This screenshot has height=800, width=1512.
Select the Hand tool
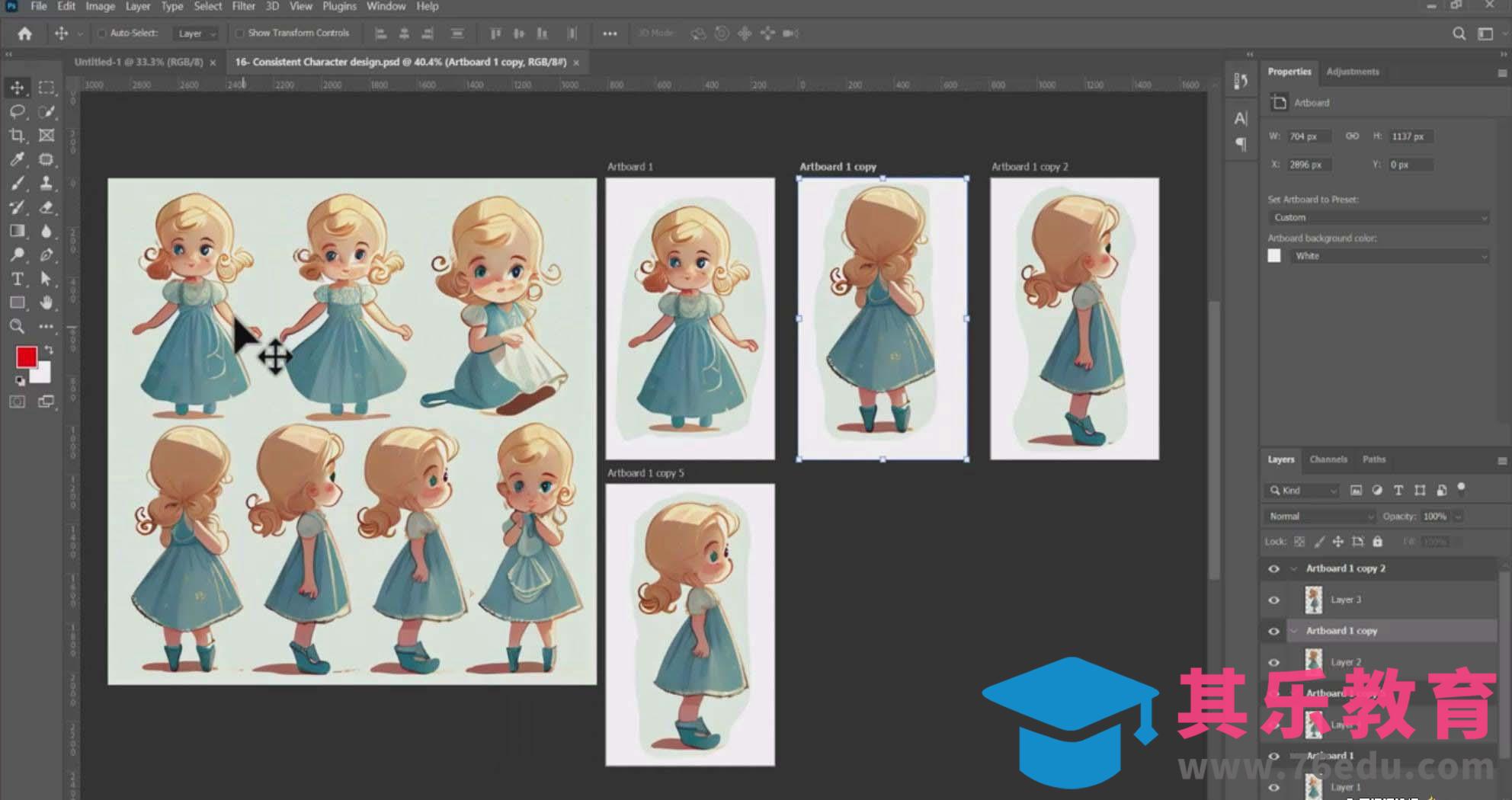click(46, 302)
